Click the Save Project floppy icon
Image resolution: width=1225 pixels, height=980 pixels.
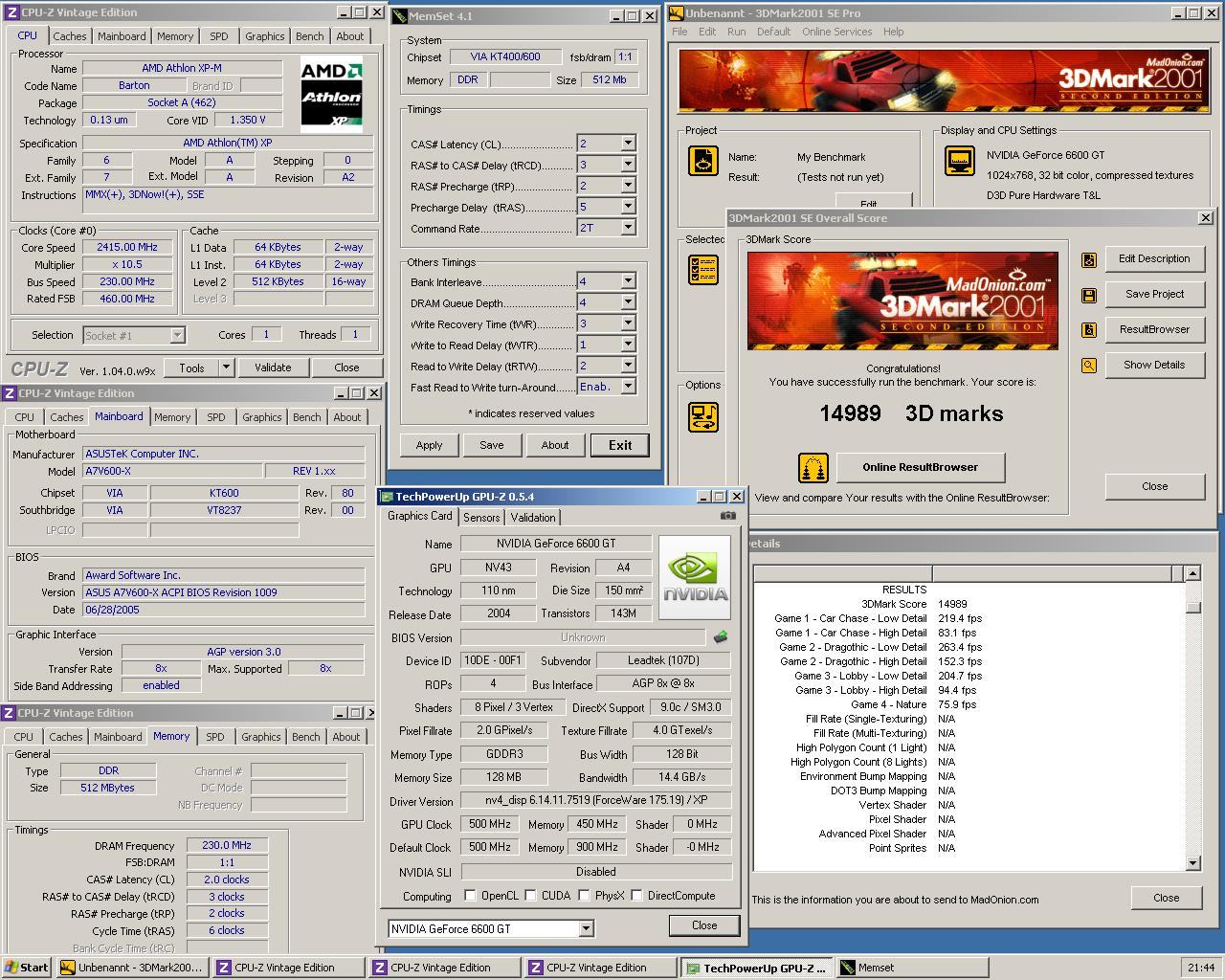[1088, 295]
